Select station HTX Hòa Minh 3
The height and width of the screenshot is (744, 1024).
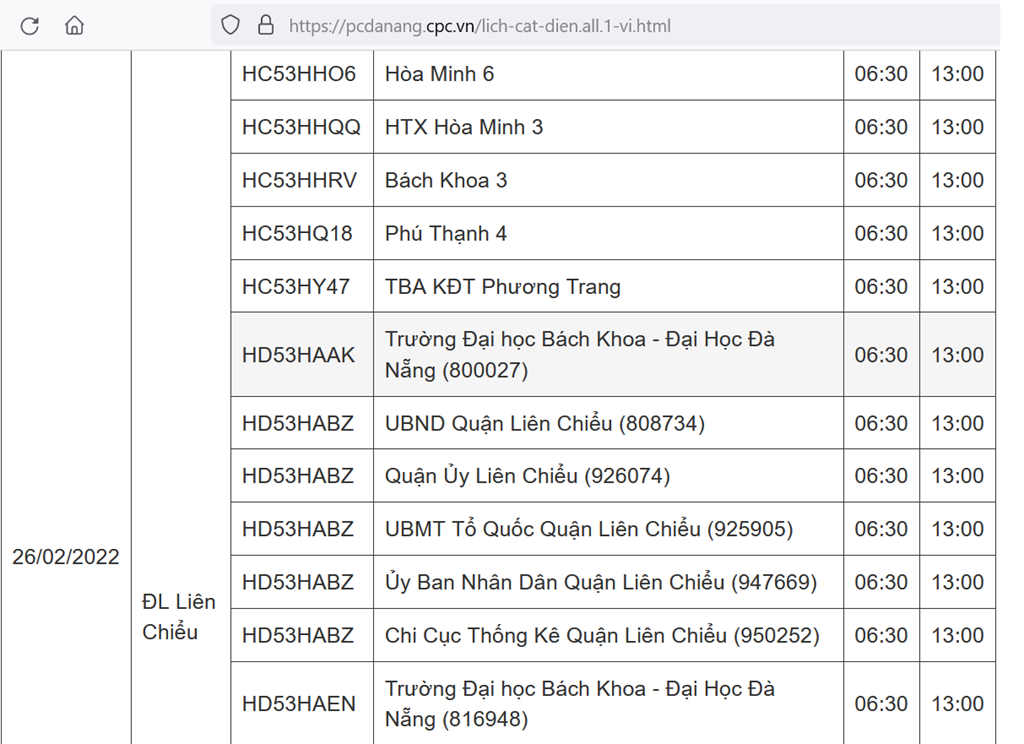(464, 127)
